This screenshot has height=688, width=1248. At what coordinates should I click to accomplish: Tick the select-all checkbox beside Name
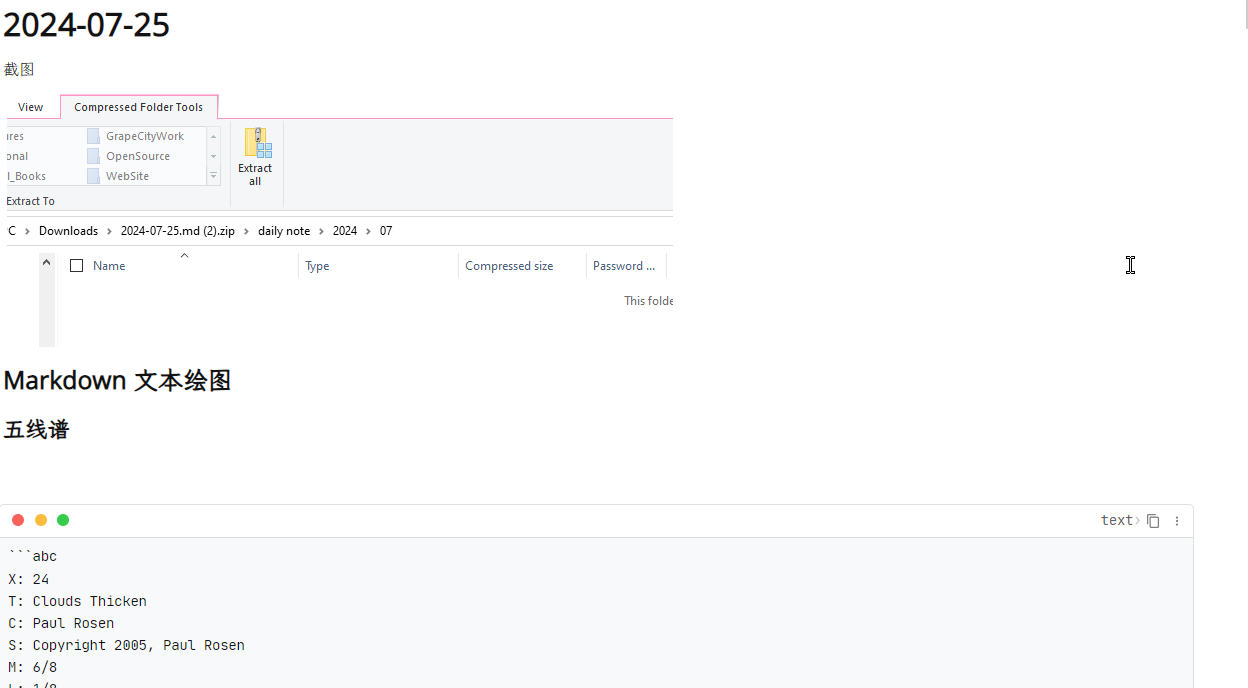(76, 266)
